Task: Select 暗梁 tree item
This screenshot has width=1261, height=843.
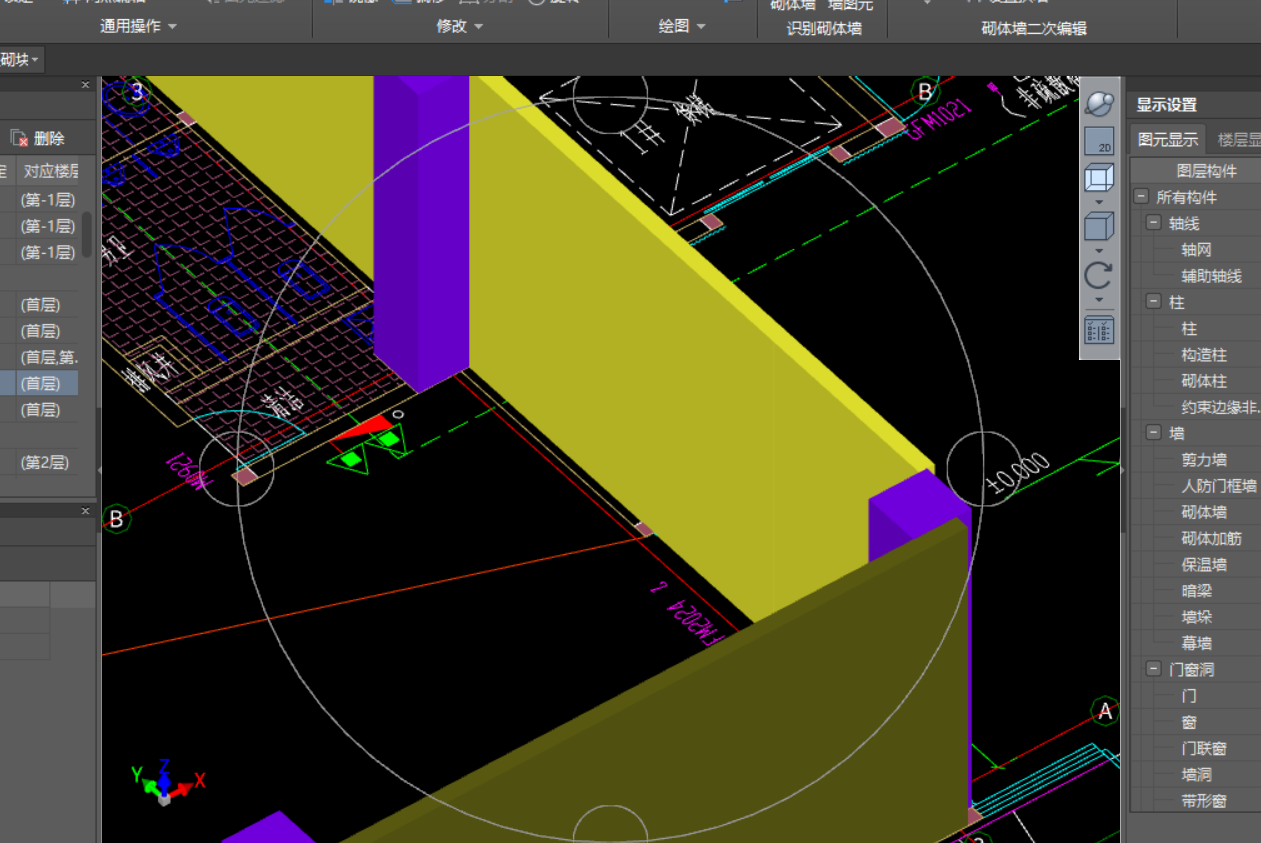Action: (x=1196, y=591)
